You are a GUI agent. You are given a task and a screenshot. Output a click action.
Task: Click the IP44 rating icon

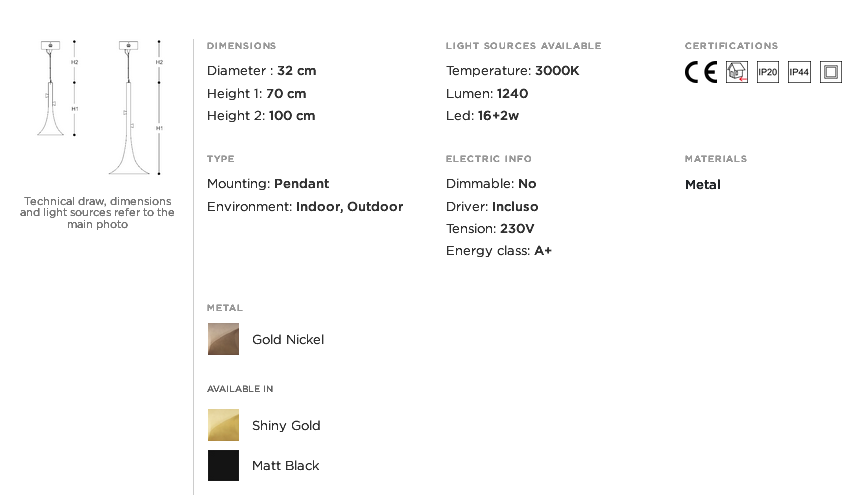(799, 72)
